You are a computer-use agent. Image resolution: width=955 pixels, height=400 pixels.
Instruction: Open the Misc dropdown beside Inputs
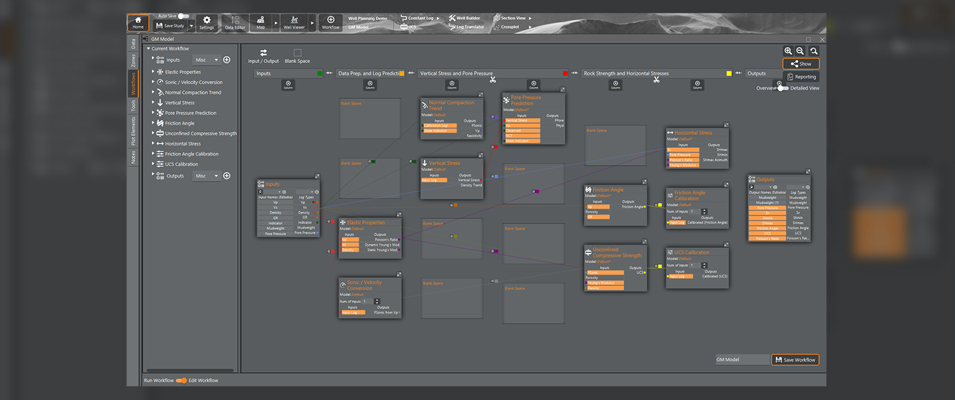206,60
